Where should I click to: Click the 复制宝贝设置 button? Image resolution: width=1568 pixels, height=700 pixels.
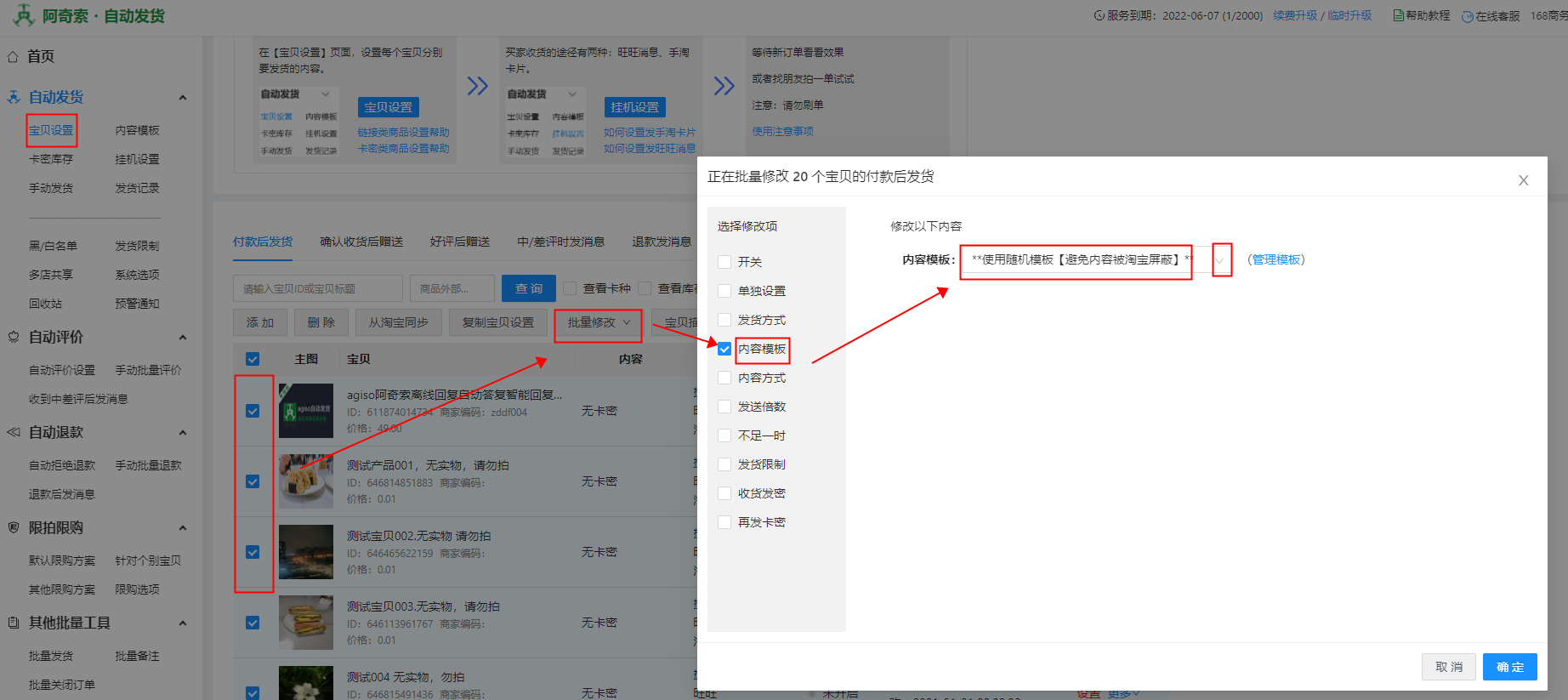[498, 322]
